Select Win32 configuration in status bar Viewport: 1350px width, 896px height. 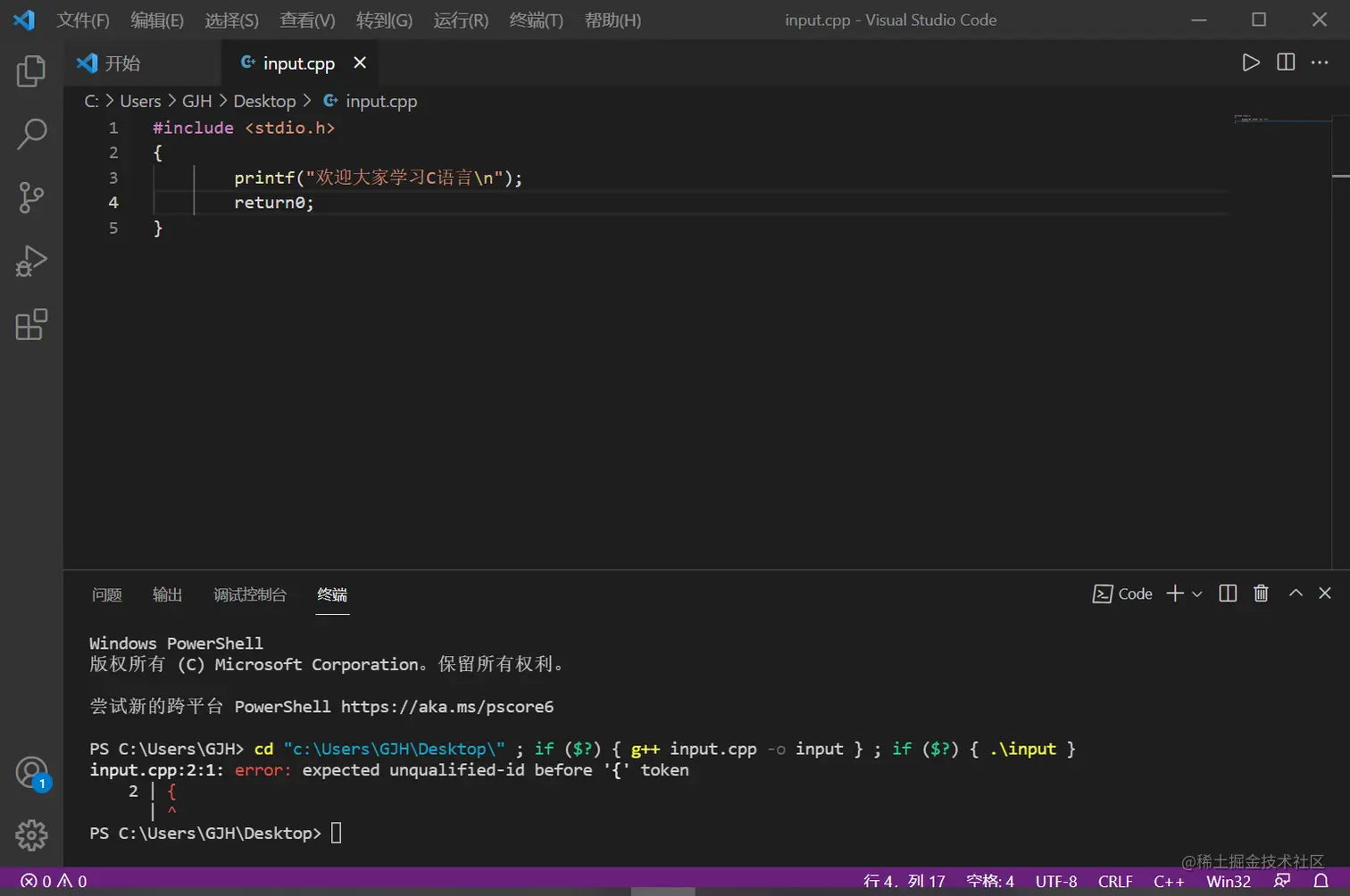[x=1229, y=881]
